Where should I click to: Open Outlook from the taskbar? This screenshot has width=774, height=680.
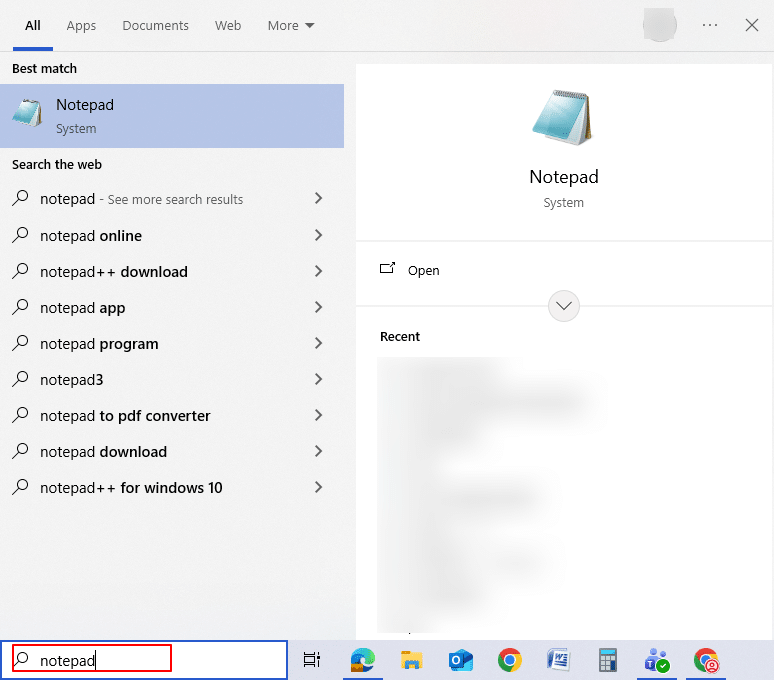[x=461, y=660]
